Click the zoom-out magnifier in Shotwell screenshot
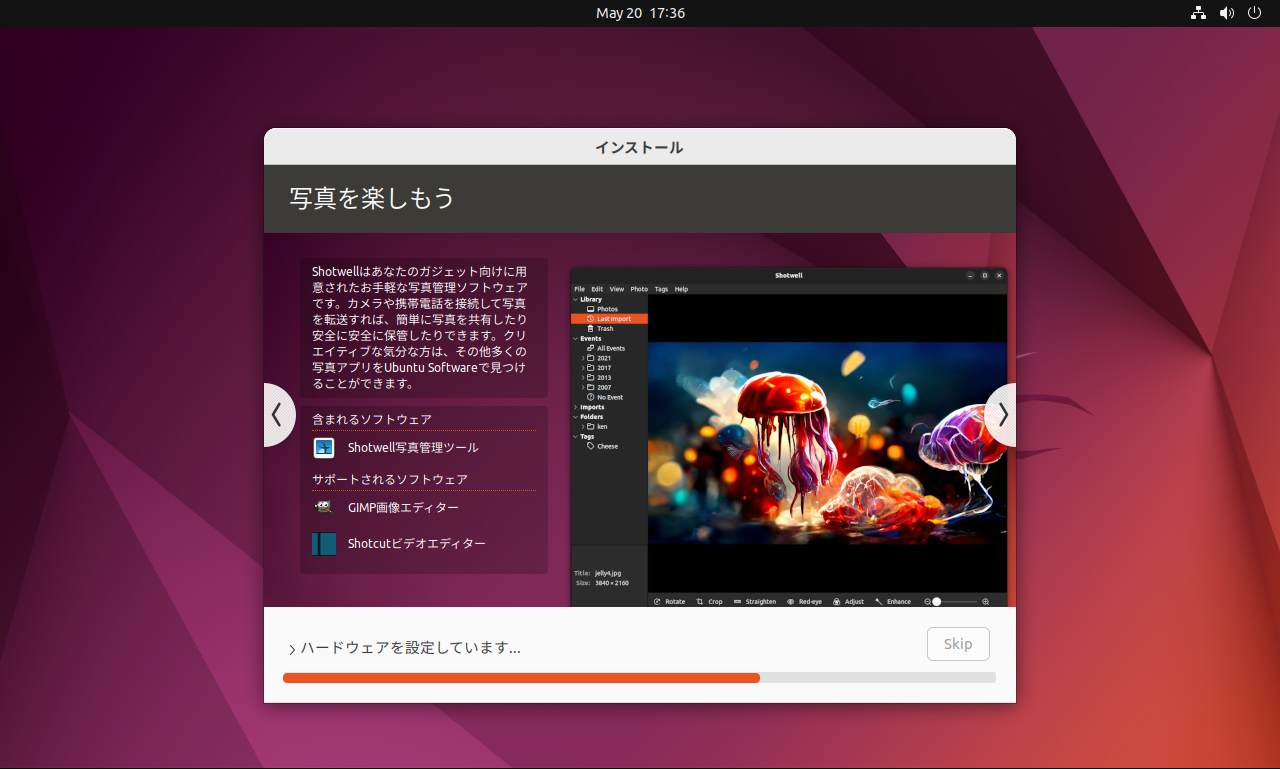The image size is (1280, 769). coord(927,601)
